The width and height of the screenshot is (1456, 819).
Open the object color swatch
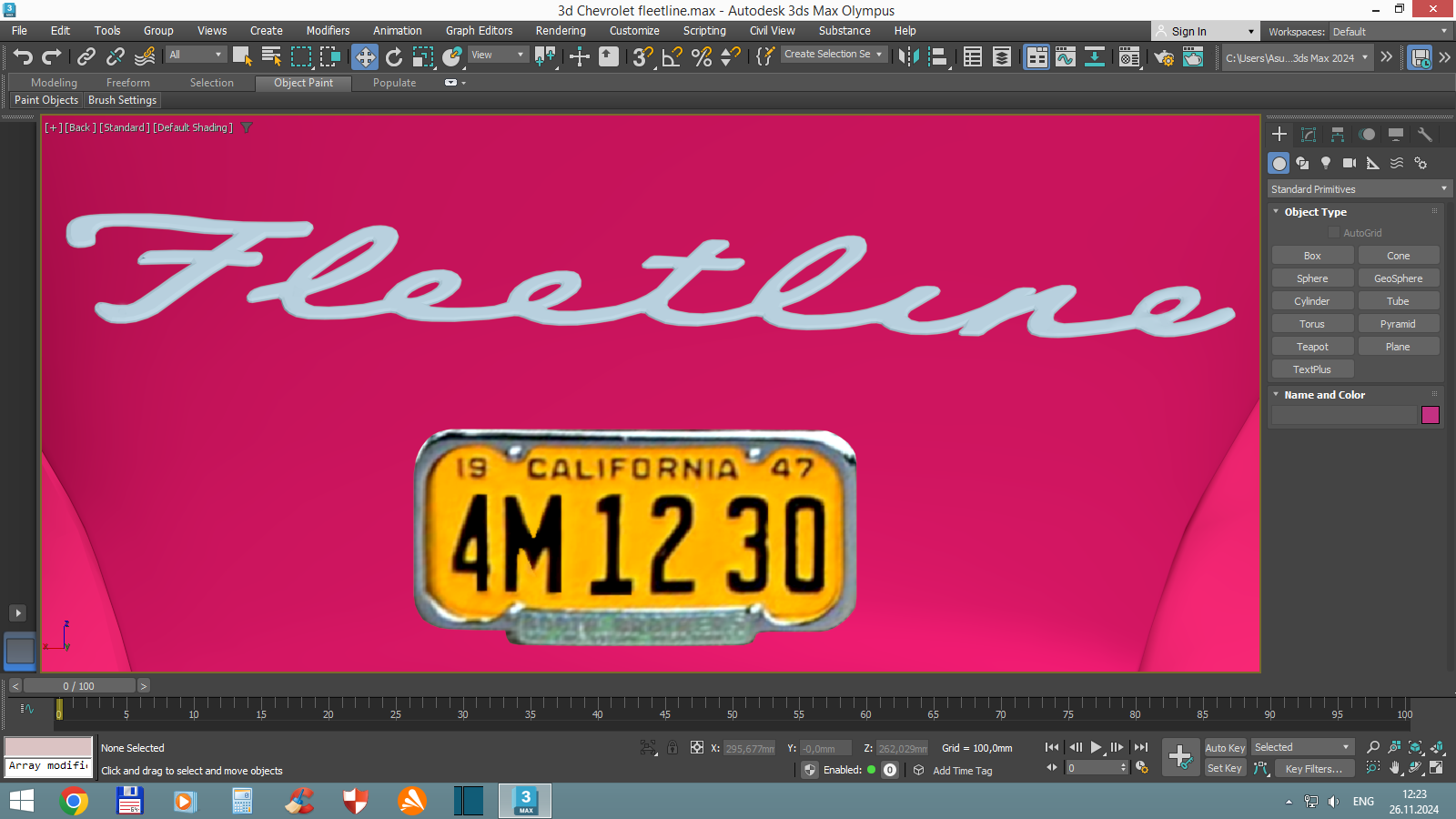tap(1431, 415)
